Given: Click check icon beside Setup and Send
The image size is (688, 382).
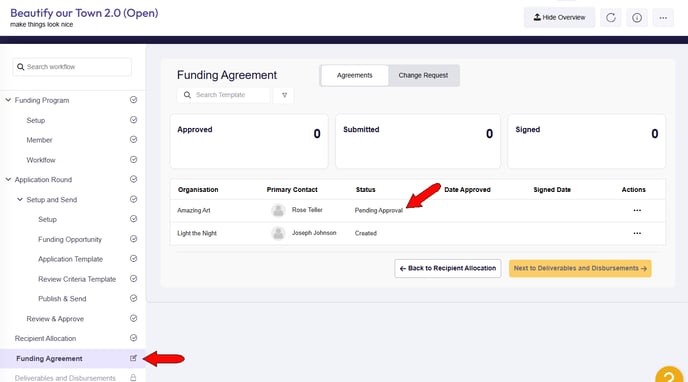Looking at the screenshot, I should pos(133,199).
